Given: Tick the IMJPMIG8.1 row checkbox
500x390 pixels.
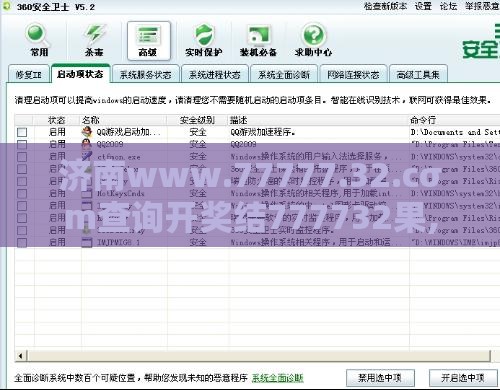Looking at the screenshot, I should (x=22, y=243).
